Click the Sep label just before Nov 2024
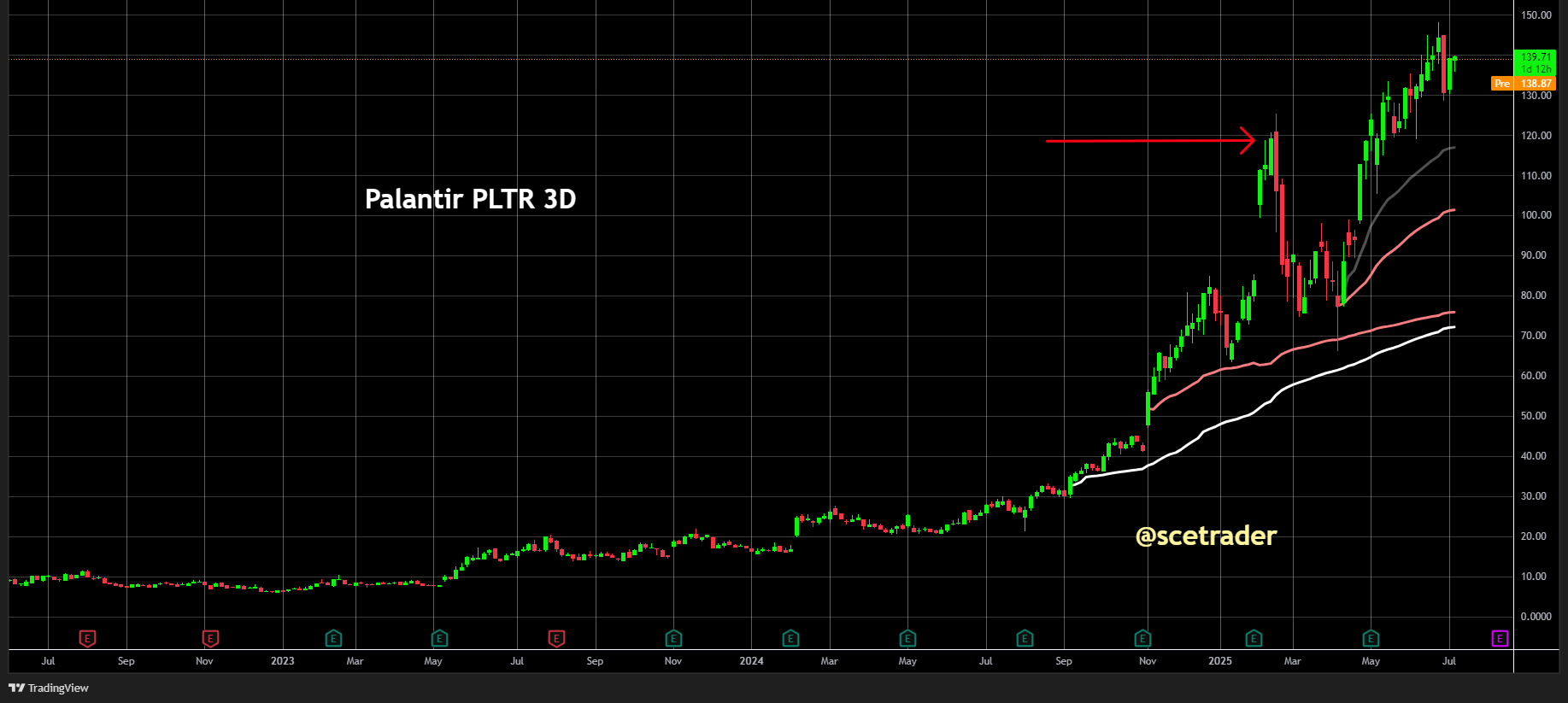 (1064, 661)
